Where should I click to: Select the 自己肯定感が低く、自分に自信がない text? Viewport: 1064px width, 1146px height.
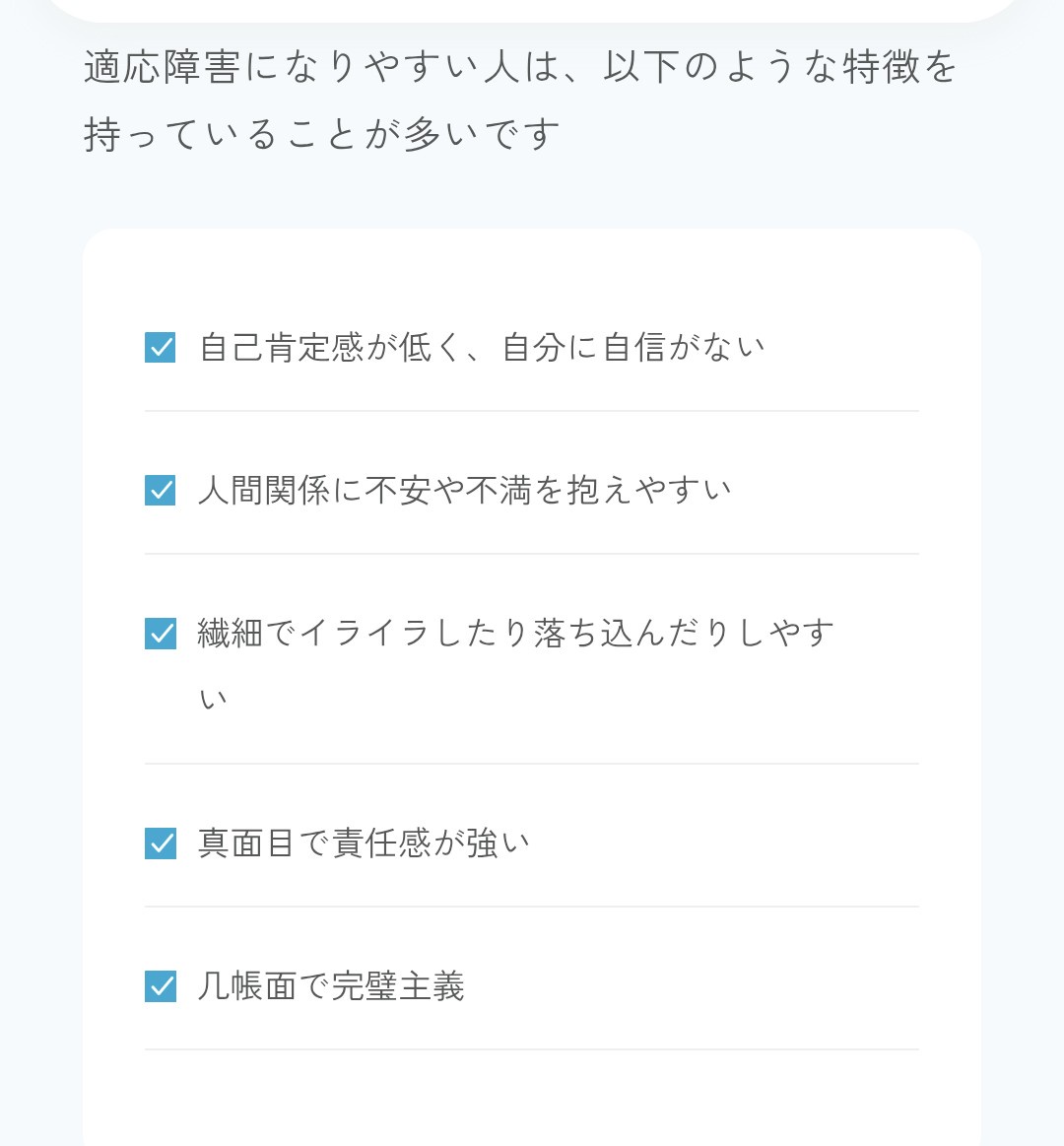(x=482, y=348)
